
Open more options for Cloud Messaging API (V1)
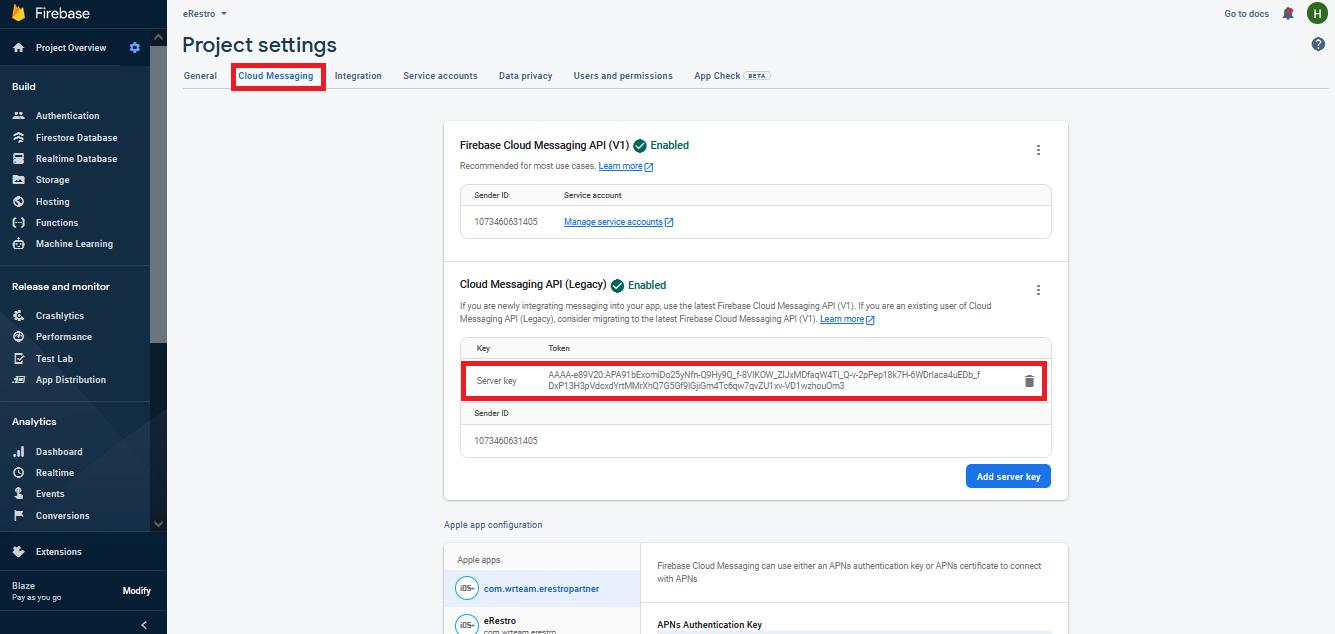pyautogui.click(x=1038, y=150)
